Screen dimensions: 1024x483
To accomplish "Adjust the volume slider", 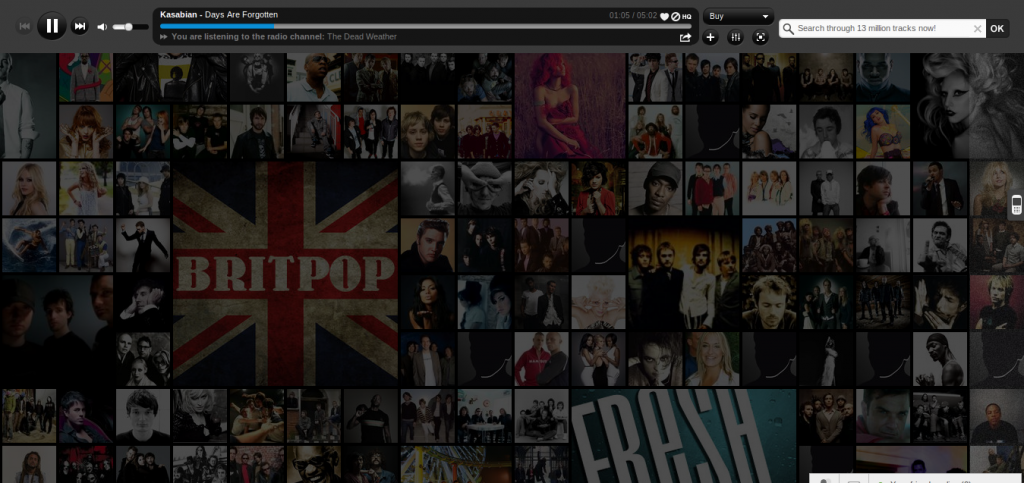I will pos(130,27).
